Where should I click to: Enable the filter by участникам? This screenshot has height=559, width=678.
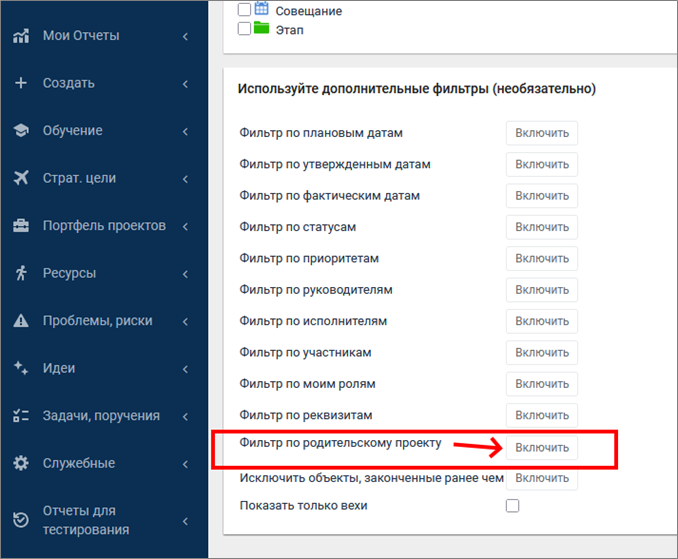click(x=542, y=353)
